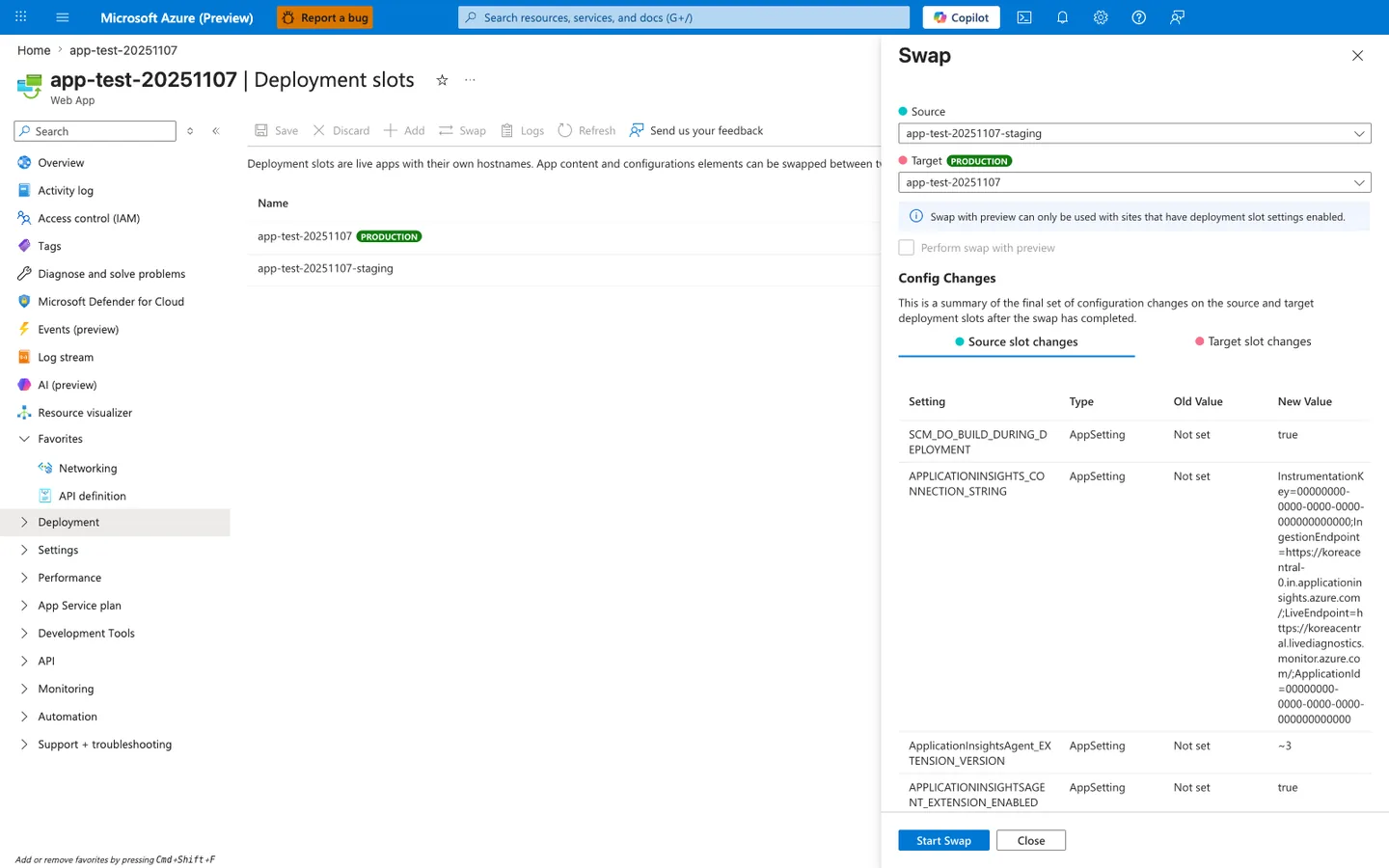Focus the global search resources field

684,17
